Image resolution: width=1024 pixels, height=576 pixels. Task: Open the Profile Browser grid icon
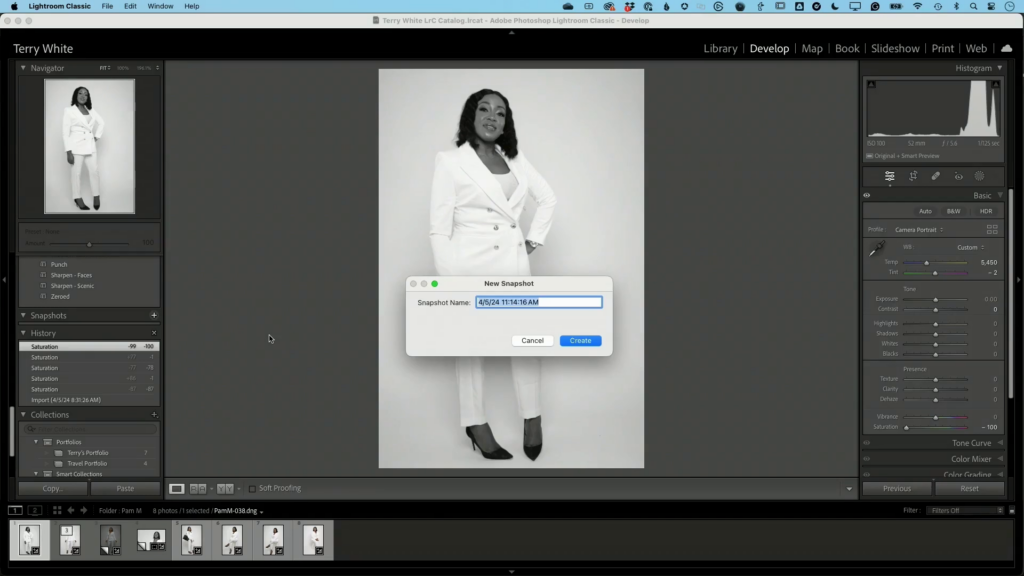click(992, 229)
